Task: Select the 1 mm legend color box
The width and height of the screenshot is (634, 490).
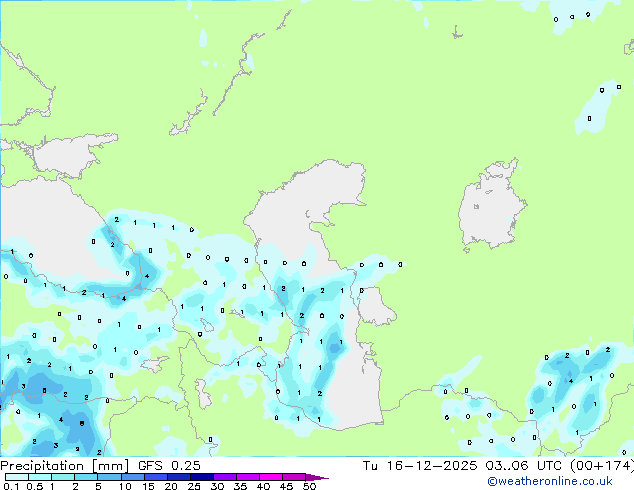Action: click(x=63, y=477)
